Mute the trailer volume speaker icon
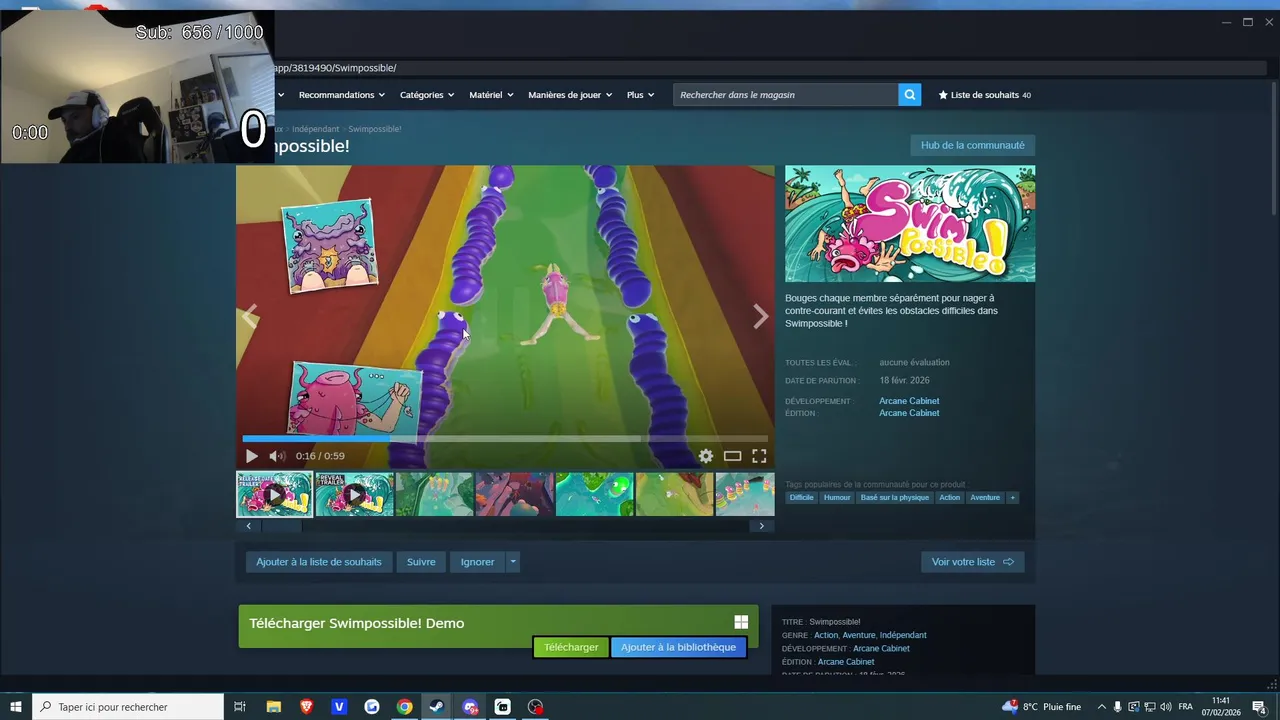 (x=277, y=456)
